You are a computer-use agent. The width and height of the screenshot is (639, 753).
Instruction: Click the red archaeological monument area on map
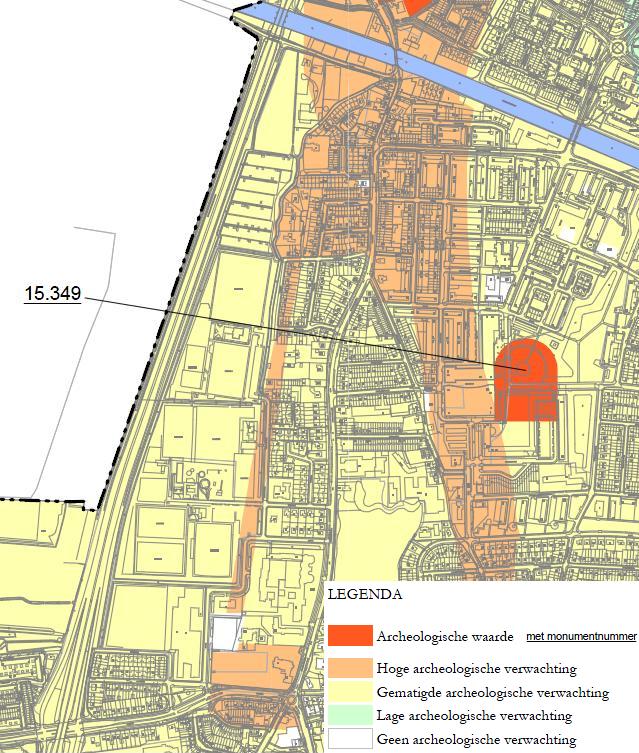[x=526, y=379]
